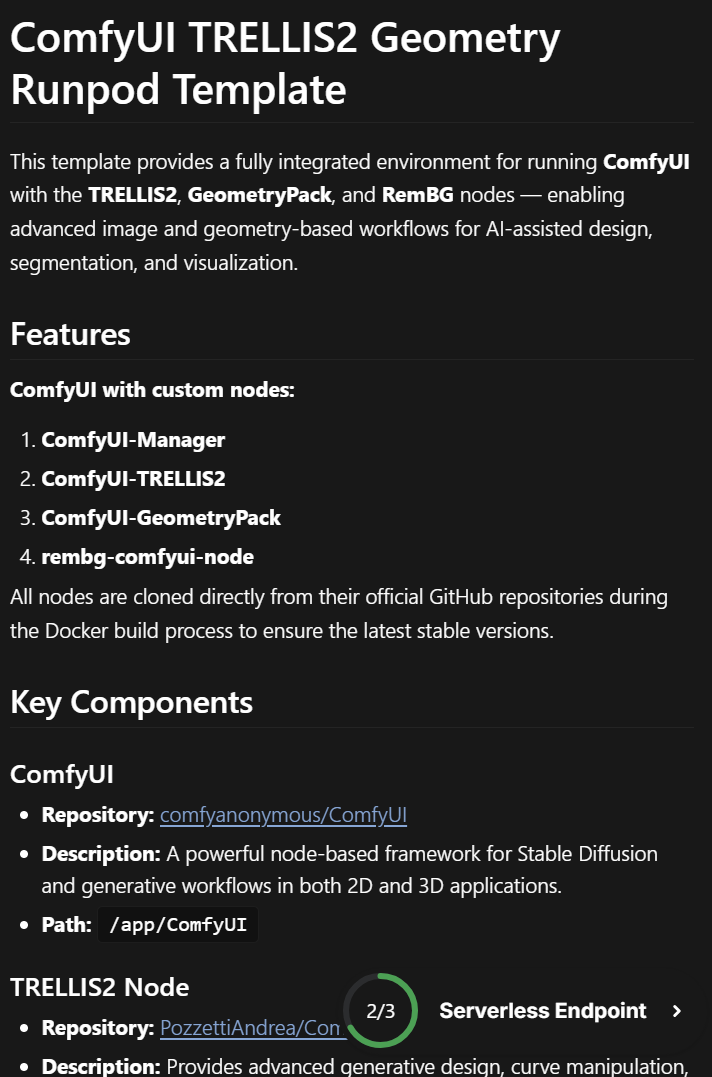Click the bold "Path:" label
The height and width of the screenshot is (1077, 712).
66,924
